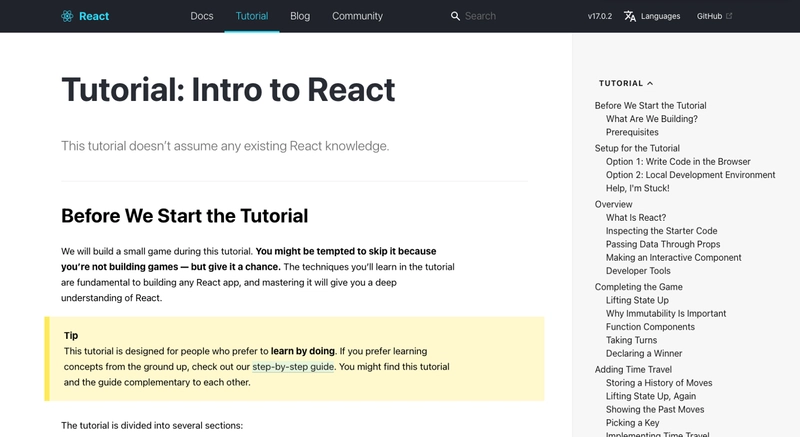Select the Tutorial nav tab

(x=252, y=16)
